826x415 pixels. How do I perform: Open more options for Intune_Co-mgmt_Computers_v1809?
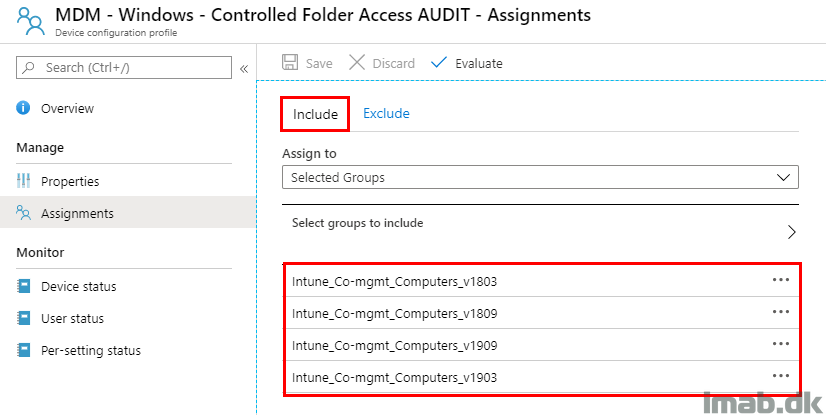pos(781,312)
